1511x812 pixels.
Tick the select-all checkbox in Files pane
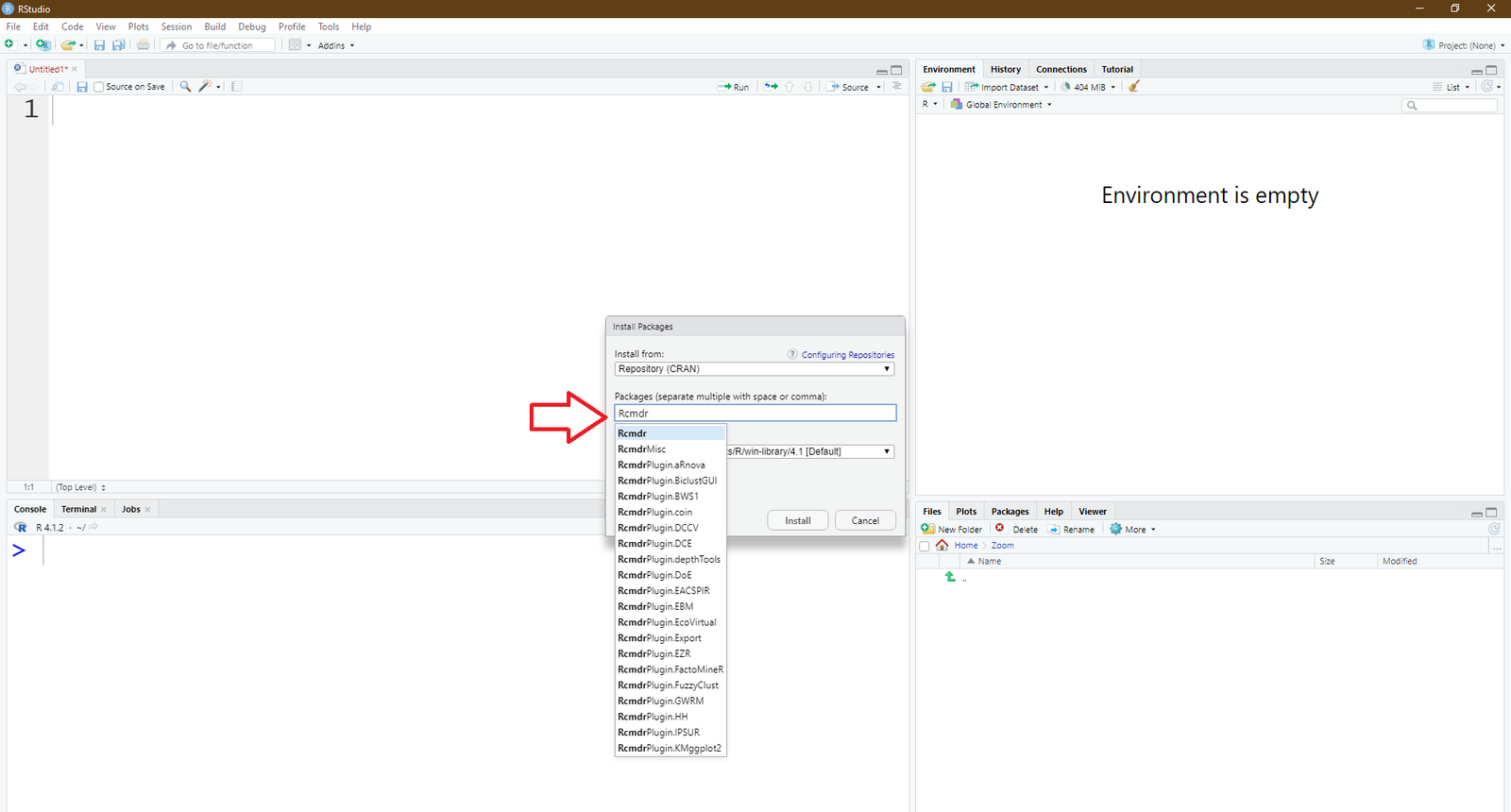coord(925,546)
